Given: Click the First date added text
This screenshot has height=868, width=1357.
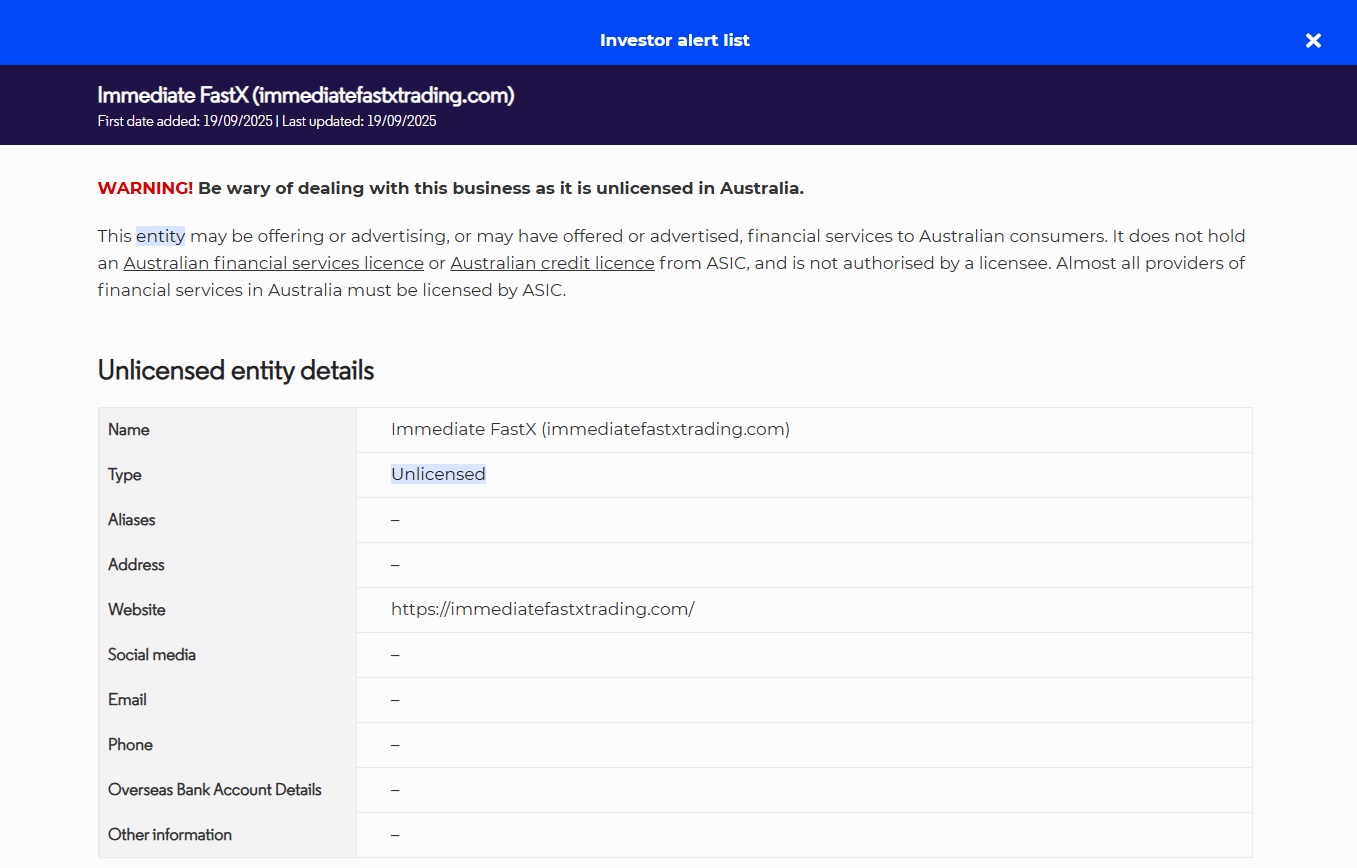Looking at the screenshot, I should pos(186,121).
